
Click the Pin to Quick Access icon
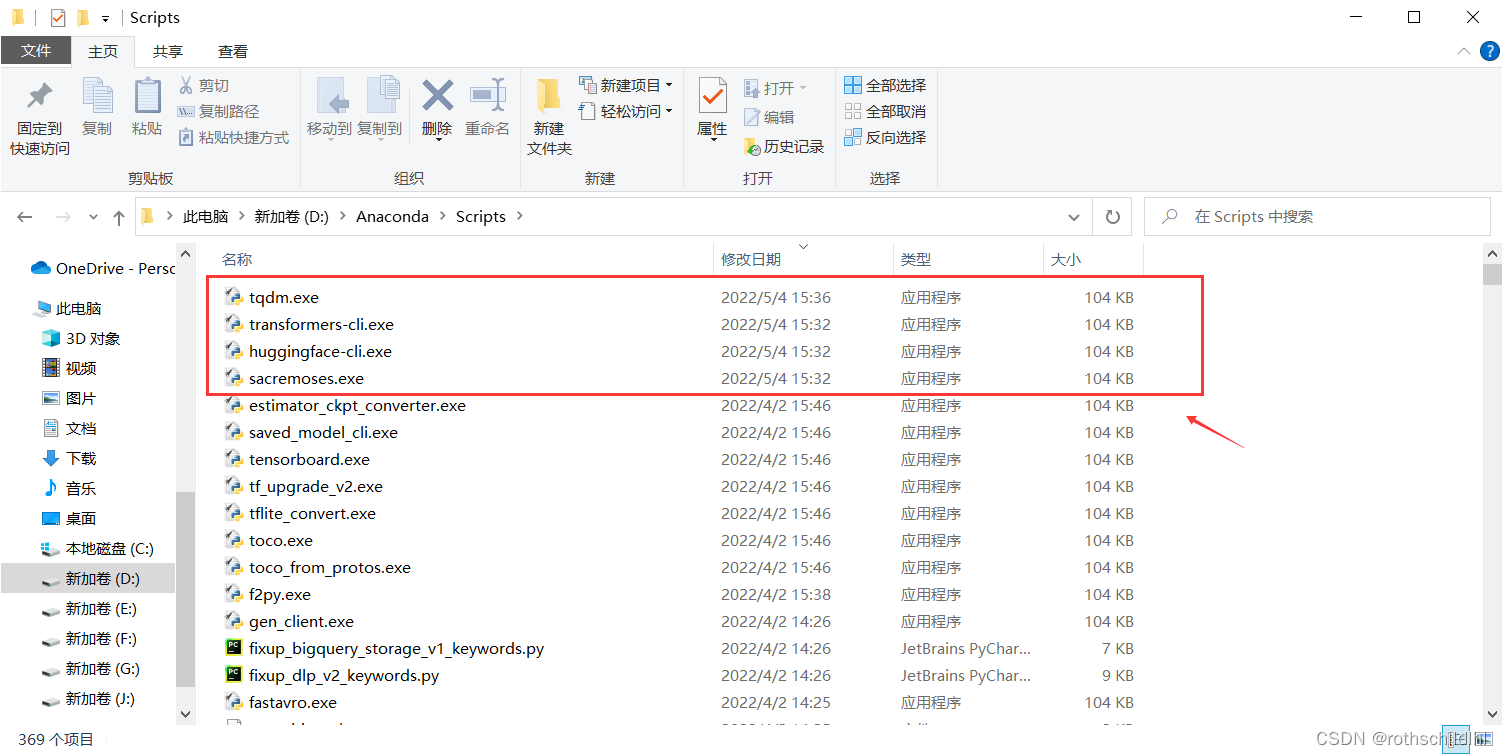click(x=40, y=97)
